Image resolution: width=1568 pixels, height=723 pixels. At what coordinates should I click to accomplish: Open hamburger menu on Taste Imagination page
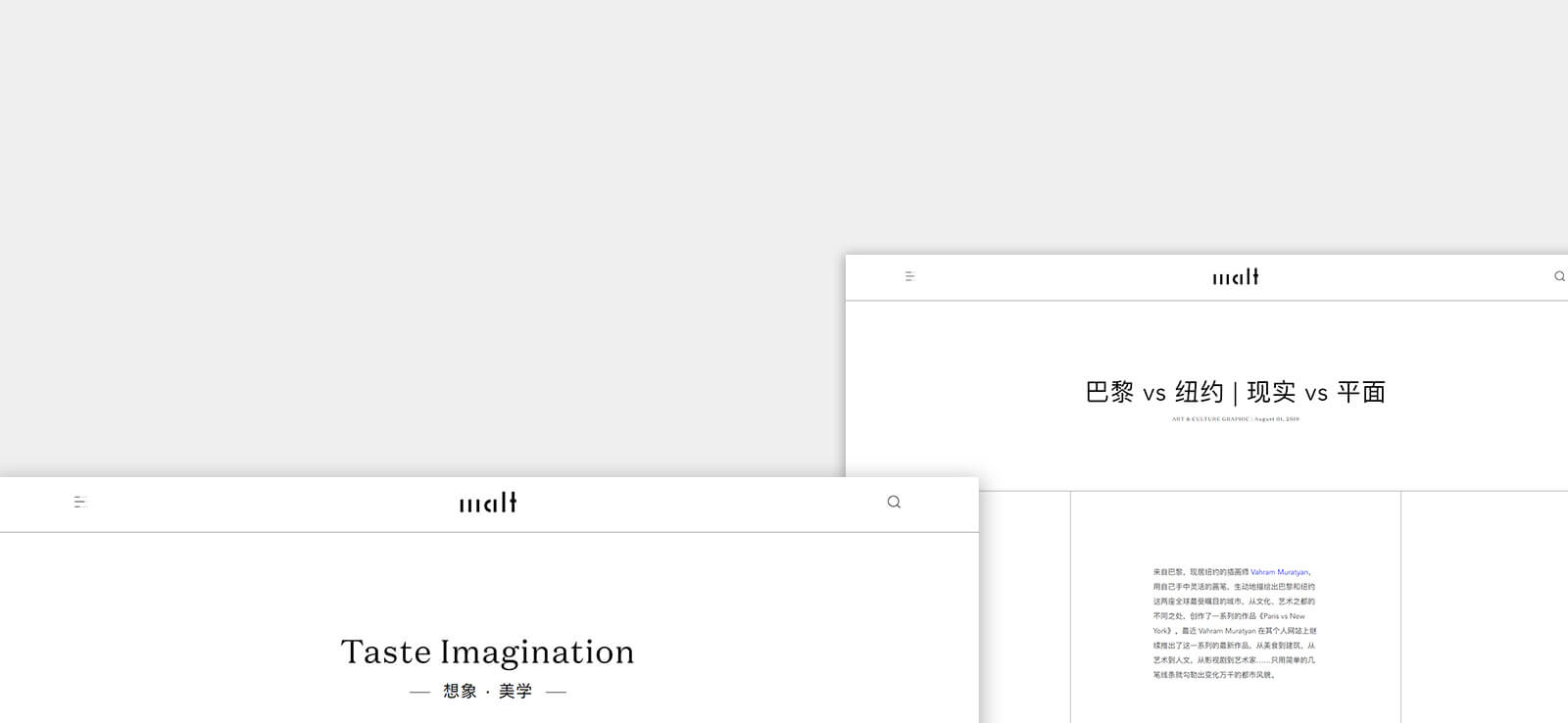(x=80, y=503)
